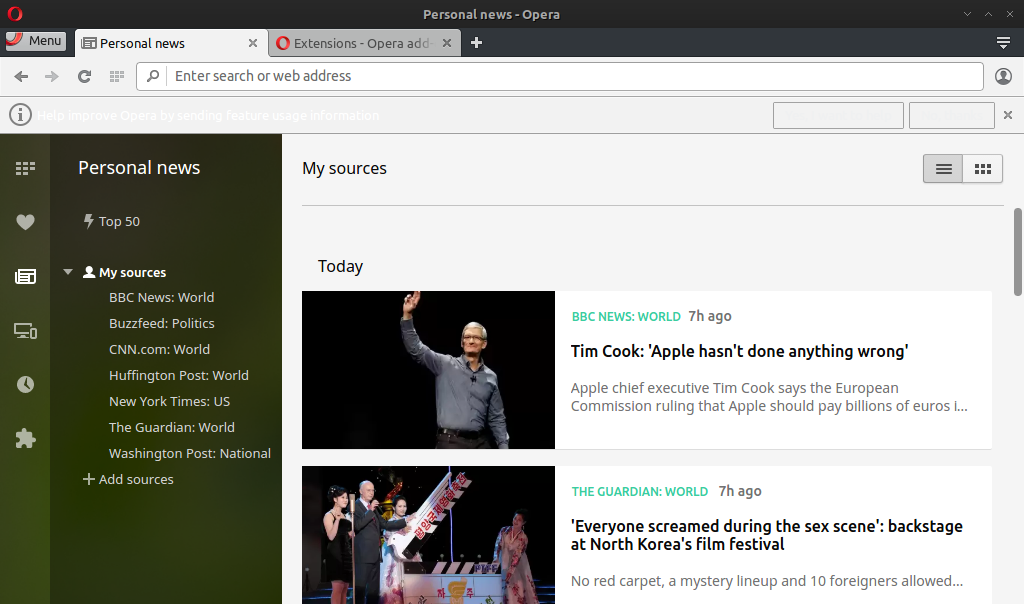Open Speed Dial from the sidebar
This screenshot has height=604, width=1024.
tap(25, 168)
